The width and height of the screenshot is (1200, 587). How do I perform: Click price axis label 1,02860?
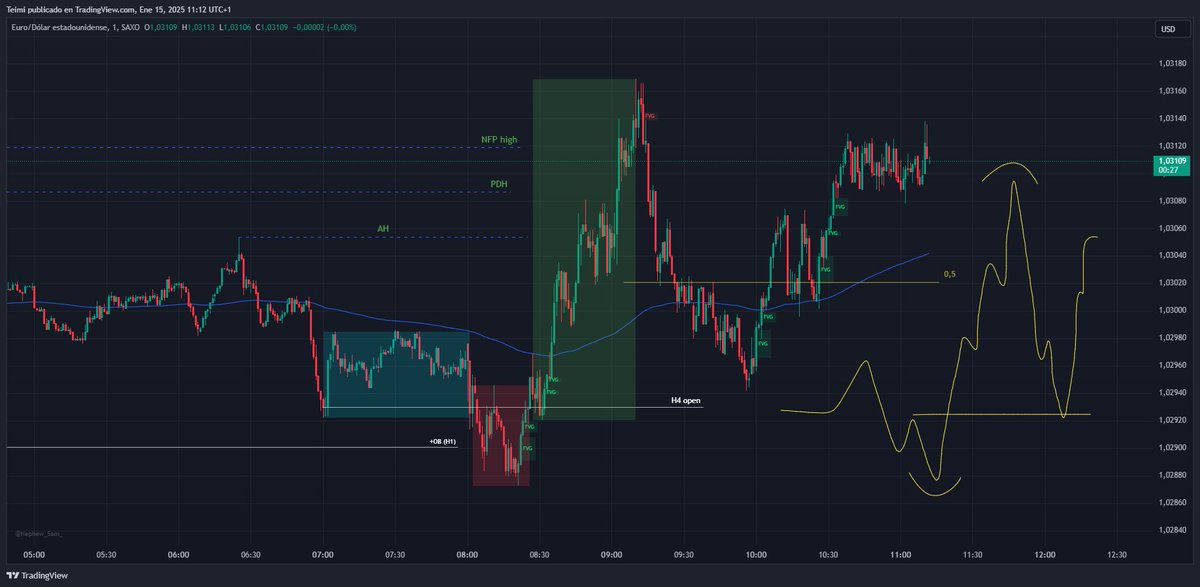click(x=1170, y=502)
